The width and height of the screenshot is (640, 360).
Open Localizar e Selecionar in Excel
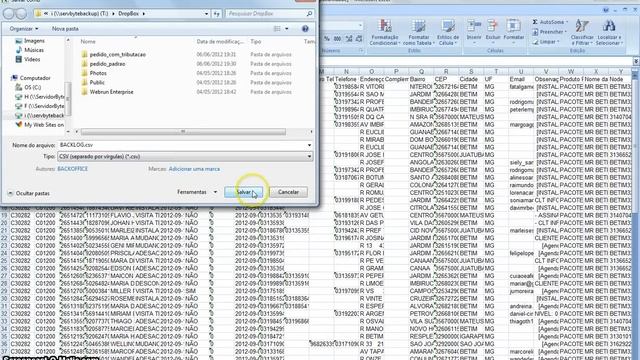(609, 32)
